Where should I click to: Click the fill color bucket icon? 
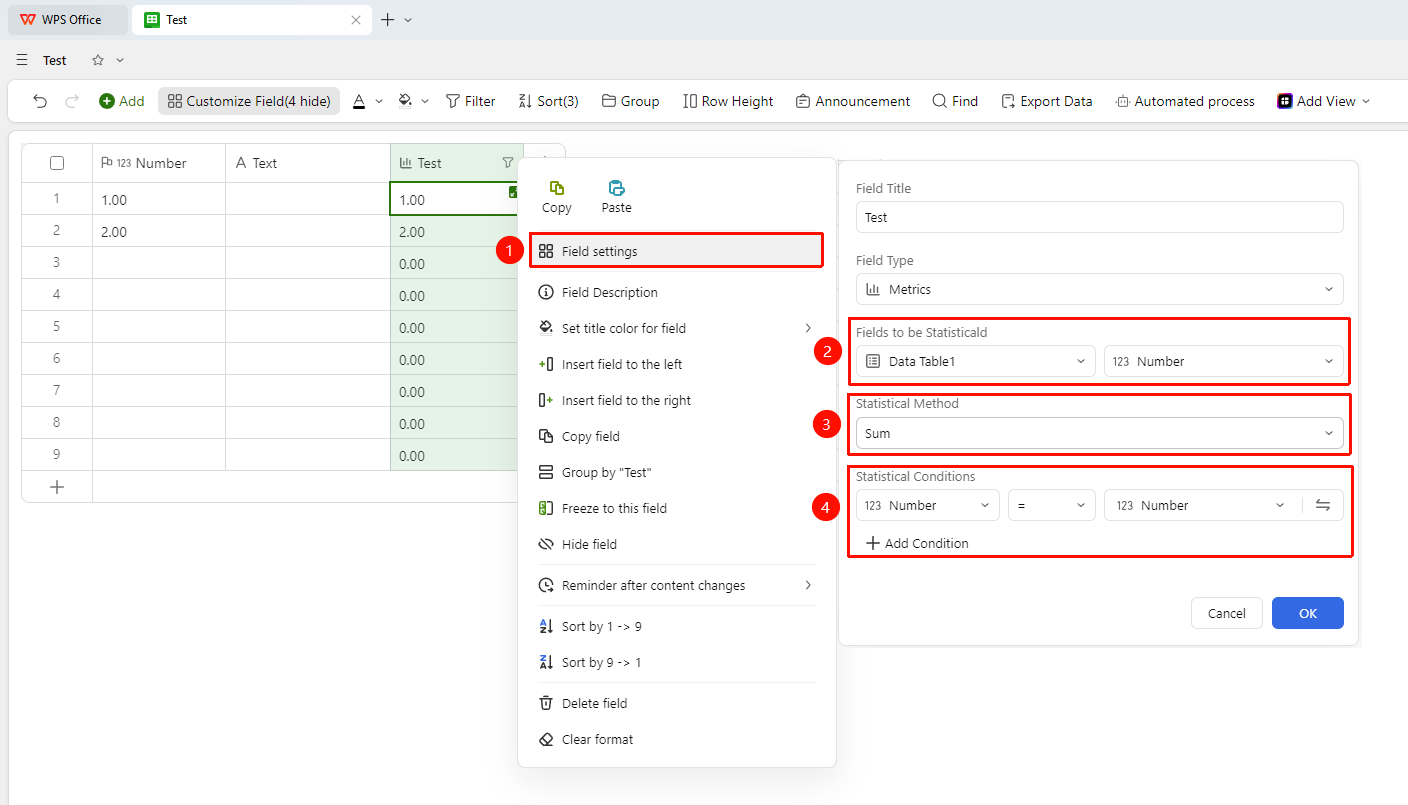pyautogui.click(x=405, y=101)
